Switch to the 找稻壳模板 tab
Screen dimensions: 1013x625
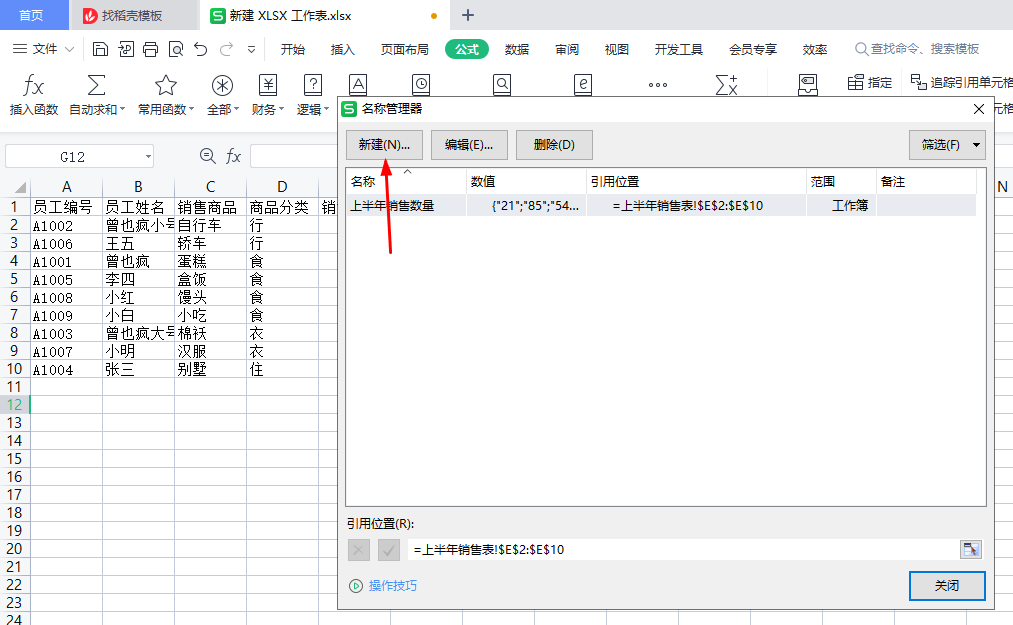point(132,16)
